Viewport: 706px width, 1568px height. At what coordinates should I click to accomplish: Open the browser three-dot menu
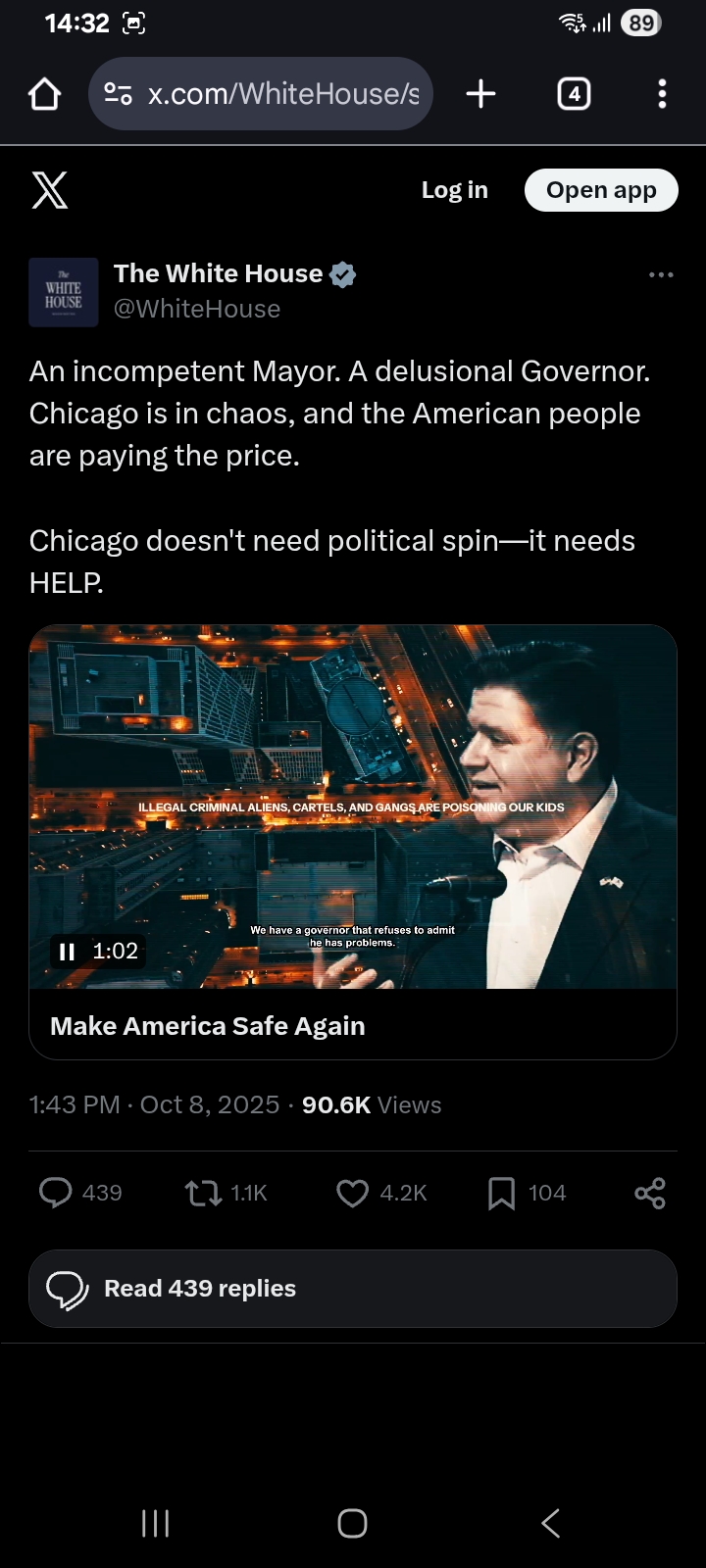pyautogui.click(x=662, y=94)
